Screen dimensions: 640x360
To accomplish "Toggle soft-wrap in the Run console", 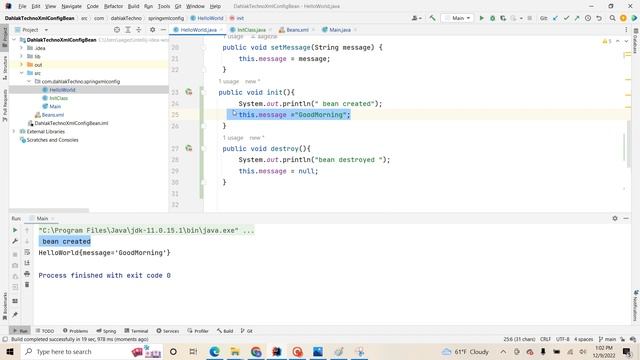I will click(27, 252).
